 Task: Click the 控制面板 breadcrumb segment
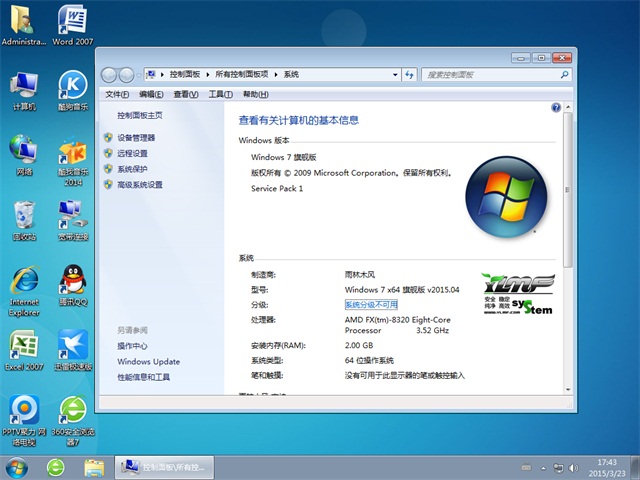(x=185, y=74)
